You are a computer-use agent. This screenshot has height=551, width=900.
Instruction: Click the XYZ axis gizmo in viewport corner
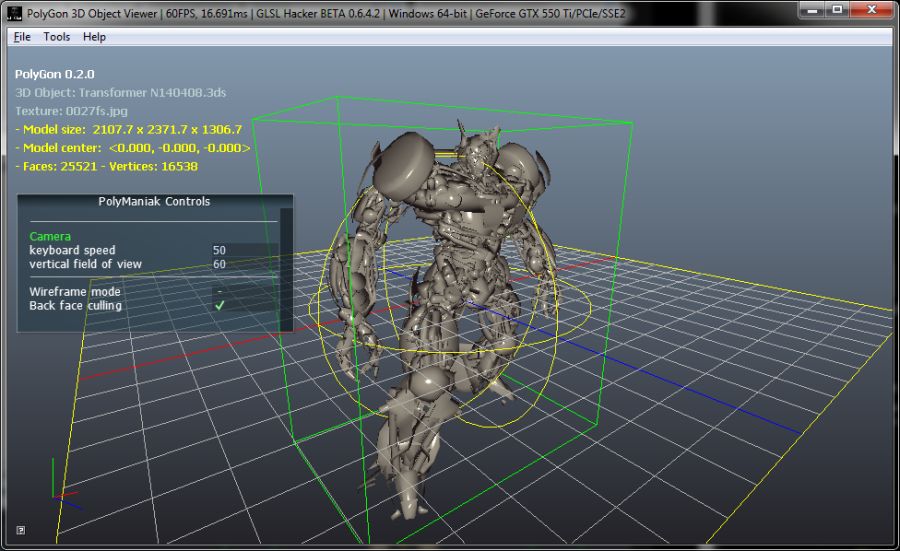(x=65, y=485)
